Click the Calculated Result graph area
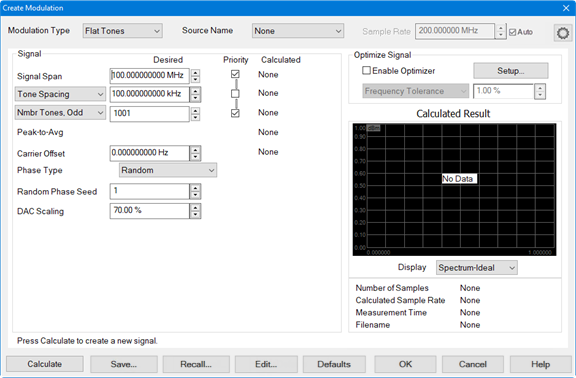The height and width of the screenshot is (378, 576). pos(454,190)
